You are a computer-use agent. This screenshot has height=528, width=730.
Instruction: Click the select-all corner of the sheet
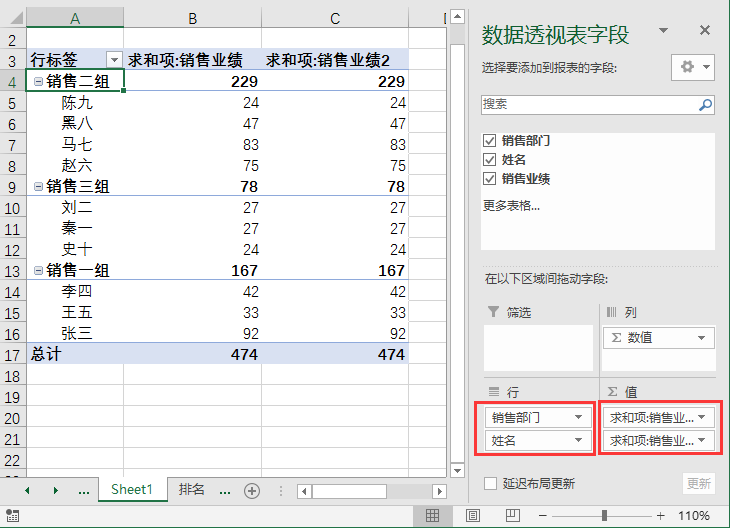(x=14, y=18)
